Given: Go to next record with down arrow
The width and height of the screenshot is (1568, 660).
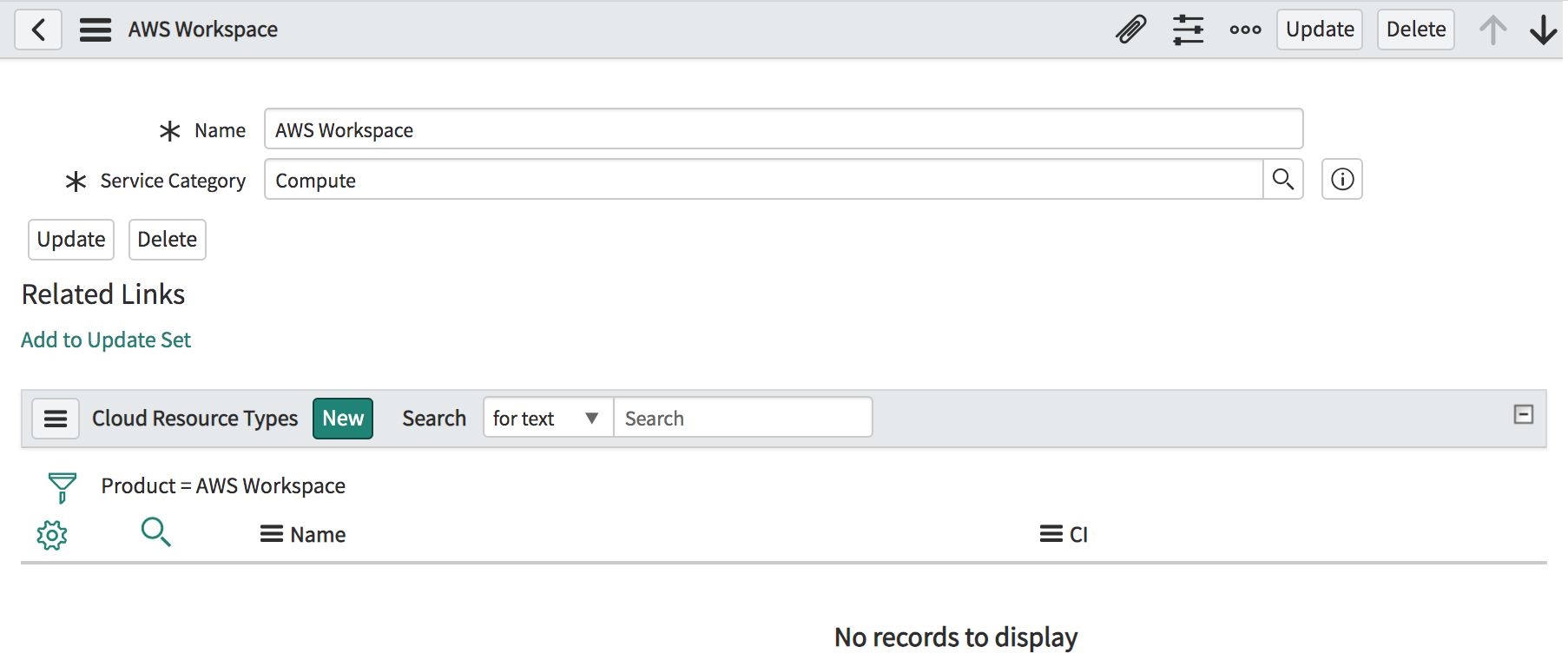Looking at the screenshot, I should tap(1543, 30).
